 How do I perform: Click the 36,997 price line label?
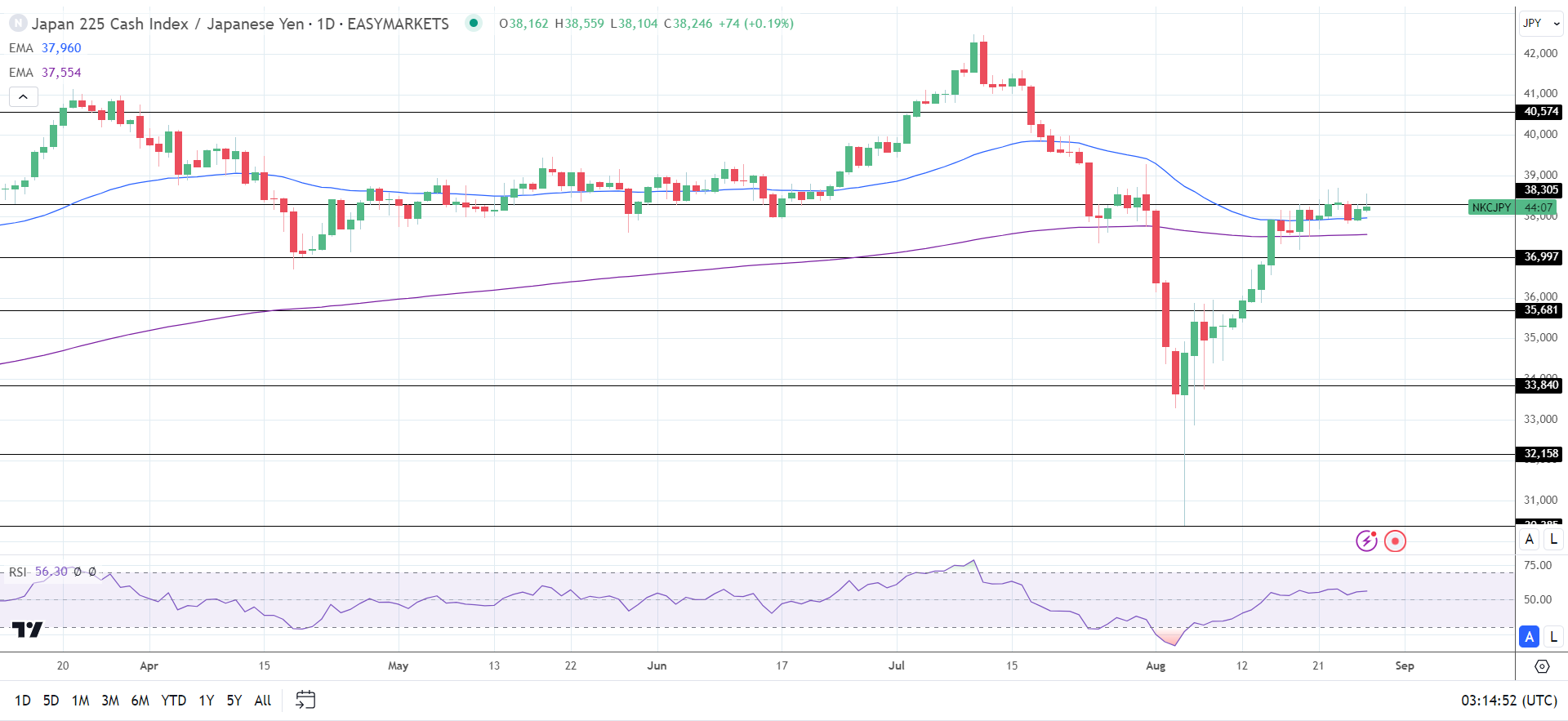pyautogui.click(x=1541, y=257)
